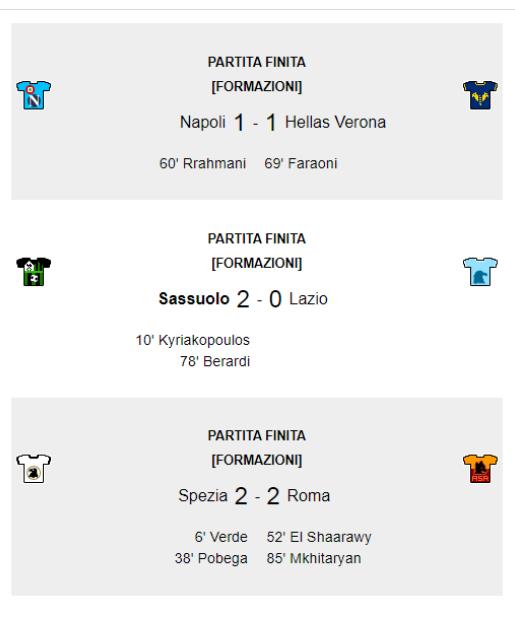
Task: Click the Lazio team name
Action: coord(308,299)
